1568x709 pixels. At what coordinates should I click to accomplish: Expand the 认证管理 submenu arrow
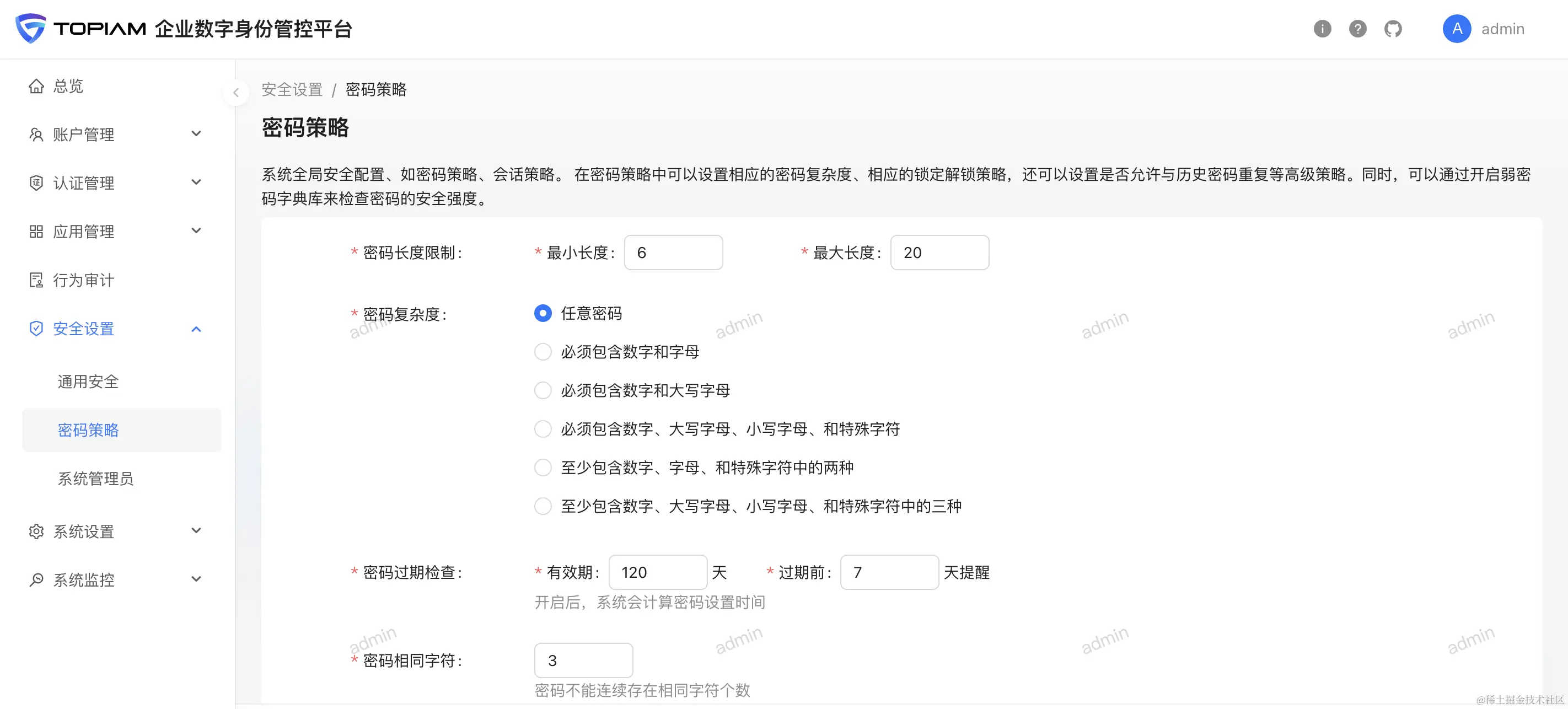click(x=196, y=182)
